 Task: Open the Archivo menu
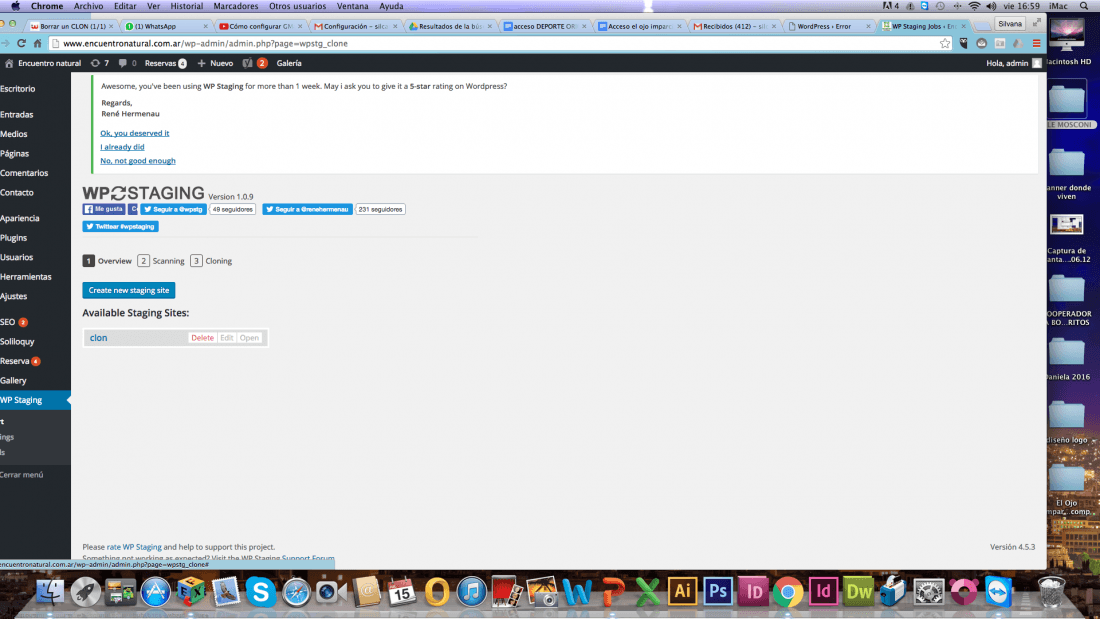[x=88, y=6]
